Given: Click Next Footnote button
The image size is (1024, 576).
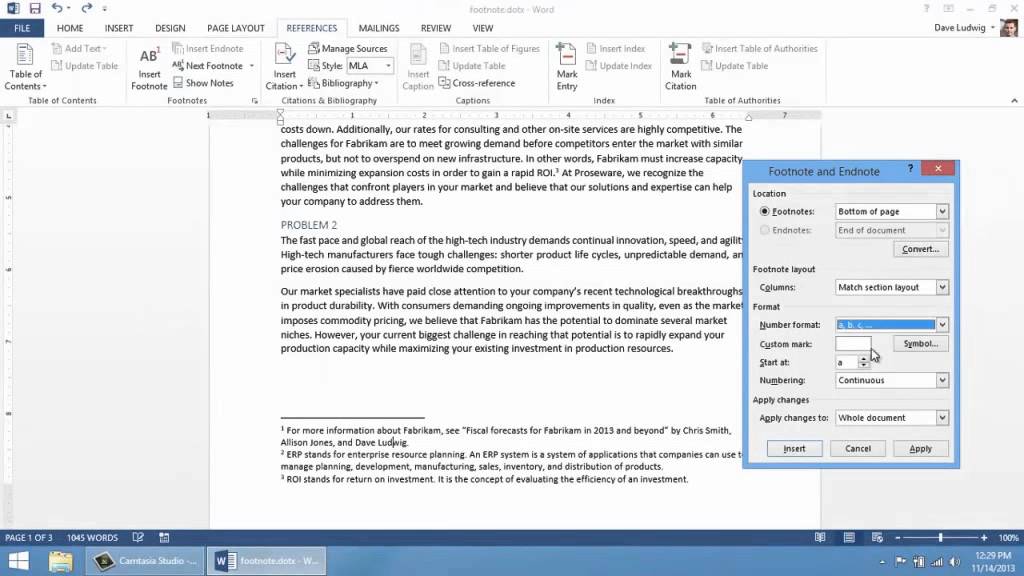Looking at the screenshot, I should point(208,65).
